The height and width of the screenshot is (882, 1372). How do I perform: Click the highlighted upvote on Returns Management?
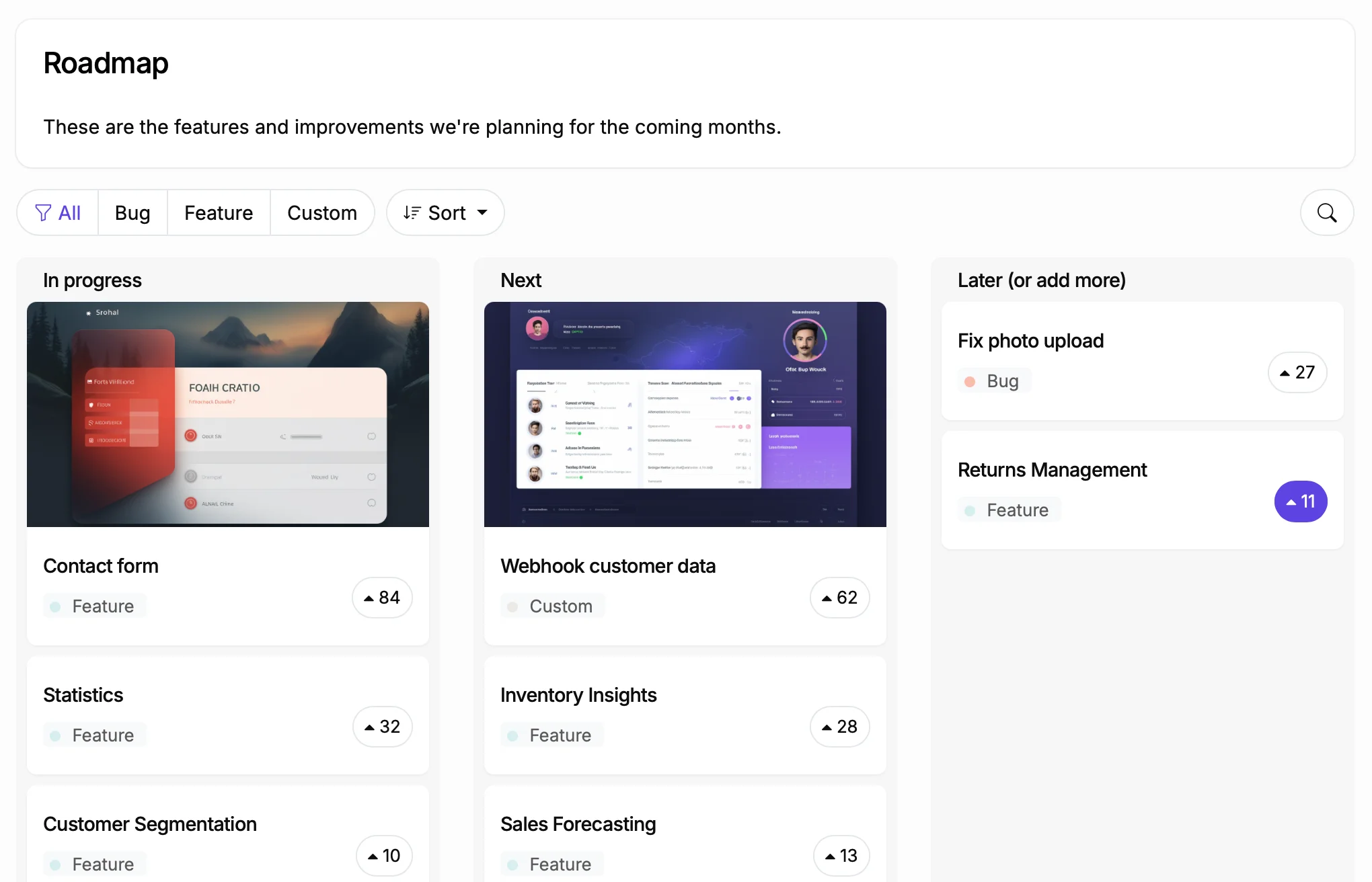[x=1300, y=502]
